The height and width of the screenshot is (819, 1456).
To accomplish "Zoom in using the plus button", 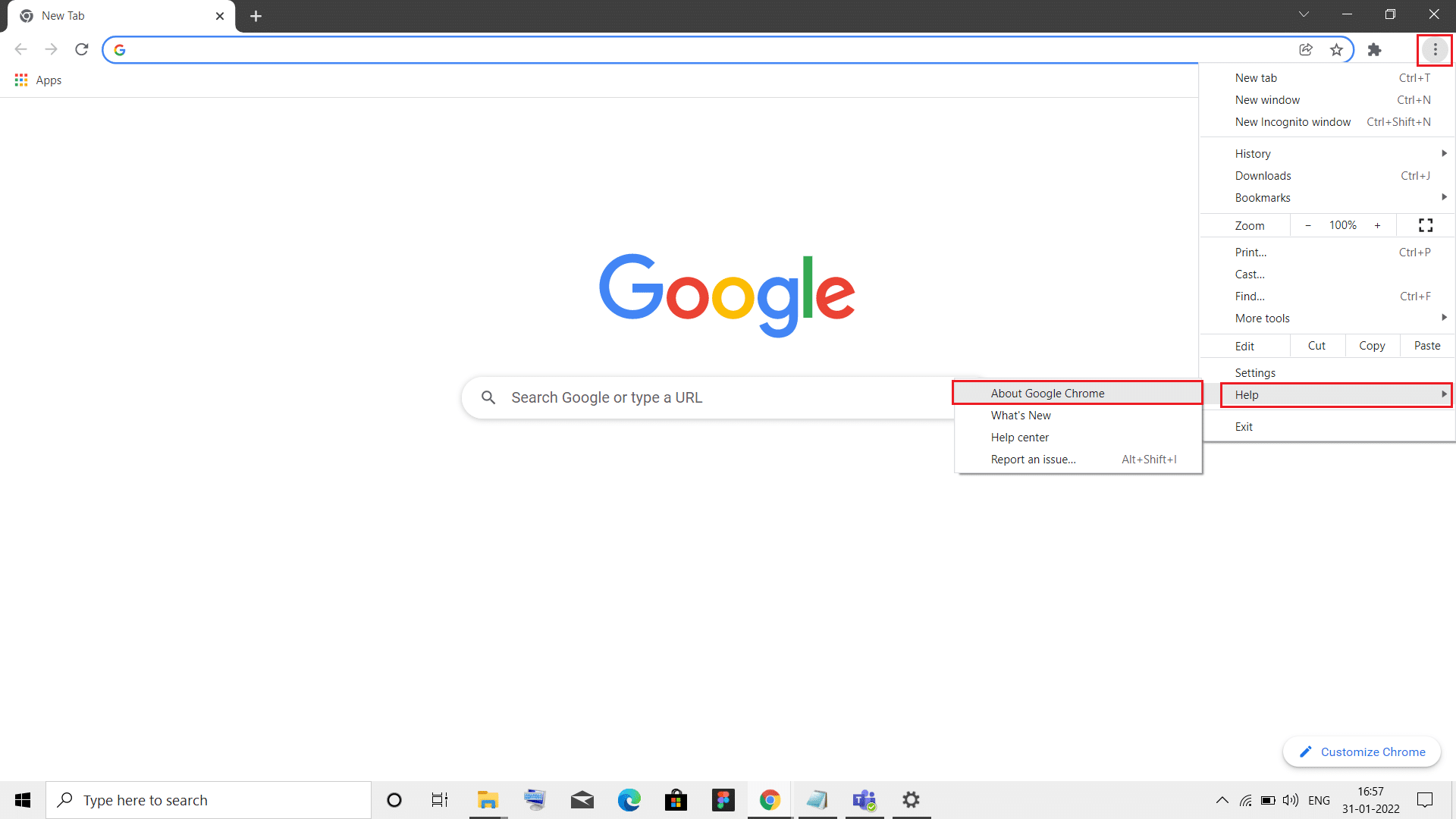I will tap(1378, 225).
